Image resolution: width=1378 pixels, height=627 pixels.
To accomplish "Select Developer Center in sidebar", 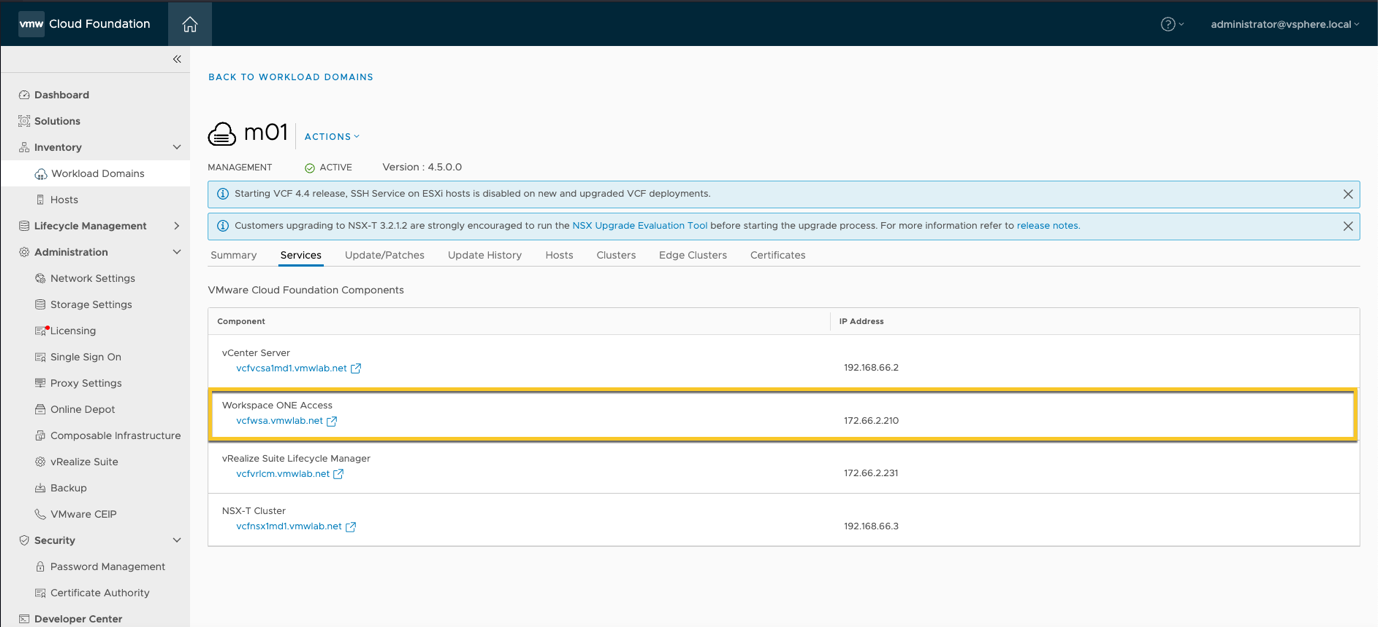I will tap(78, 619).
